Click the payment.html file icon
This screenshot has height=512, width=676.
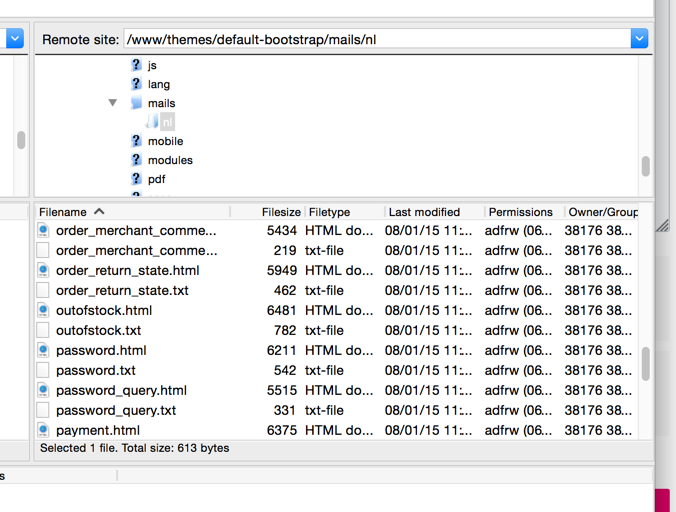[x=43, y=430]
